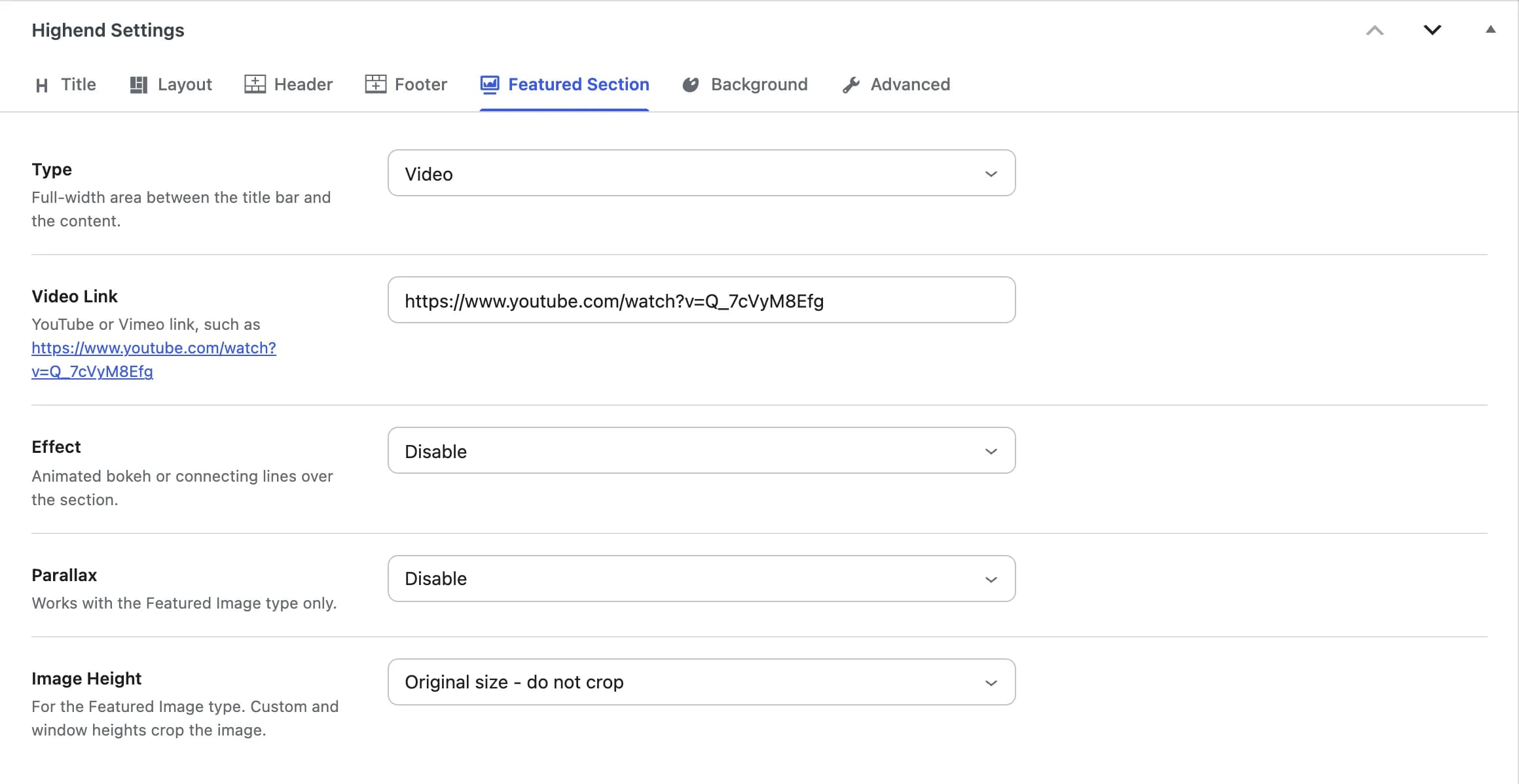Switch to the Footer tab

pos(406,84)
